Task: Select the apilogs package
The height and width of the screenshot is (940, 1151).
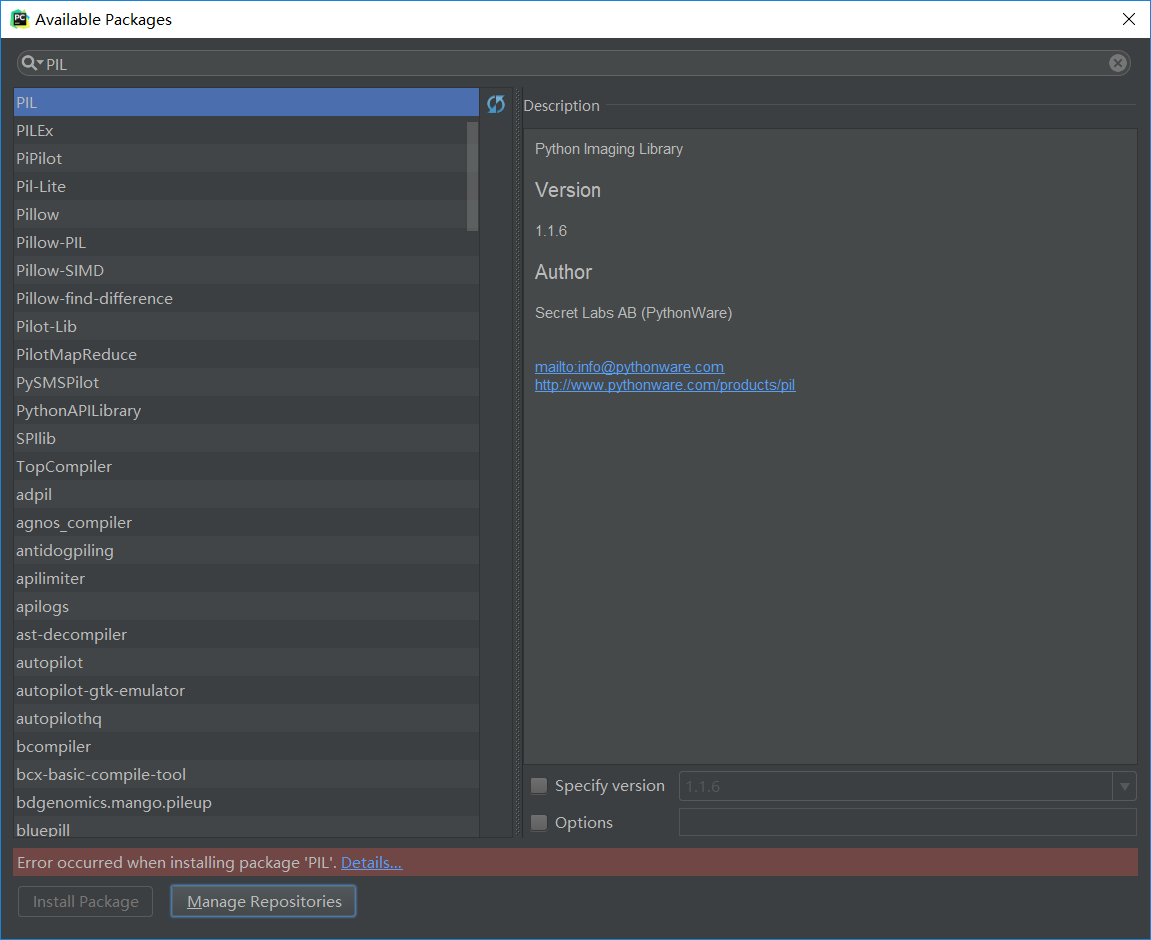Action: 246,606
